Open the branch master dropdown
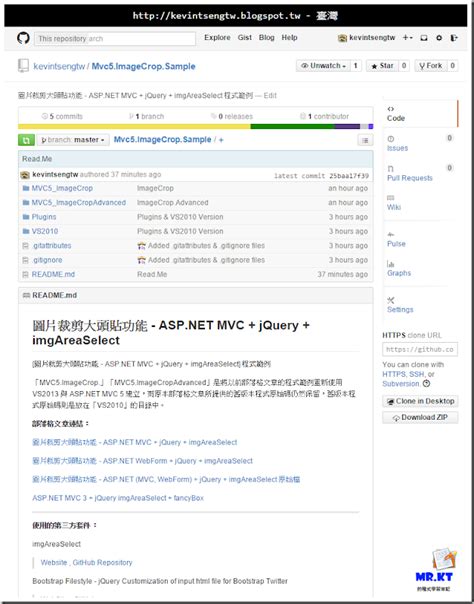 tap(73, 140)
